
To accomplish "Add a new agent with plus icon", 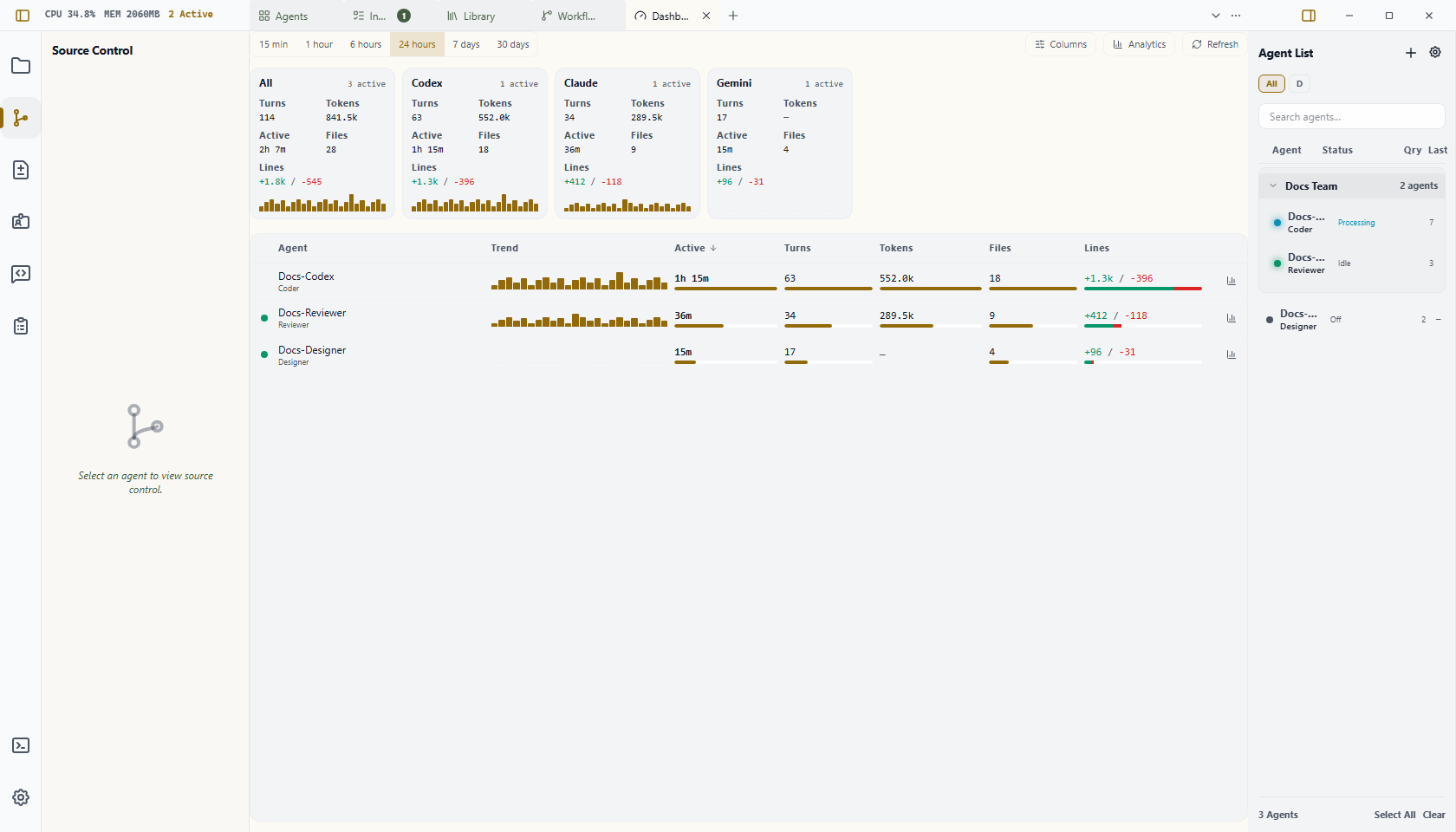I will click(1411, 53).
